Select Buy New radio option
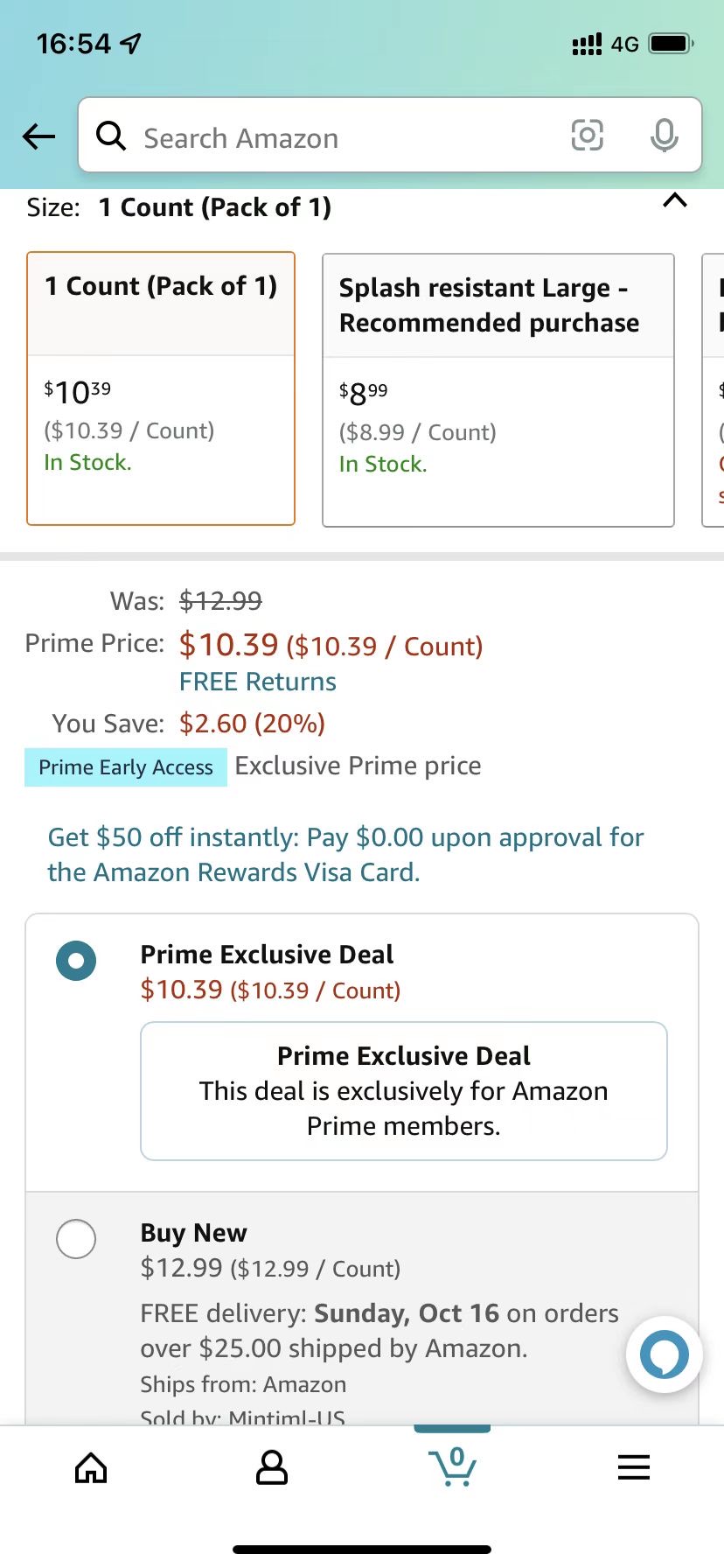724x1568 pixels. [x=76, y=1239]
